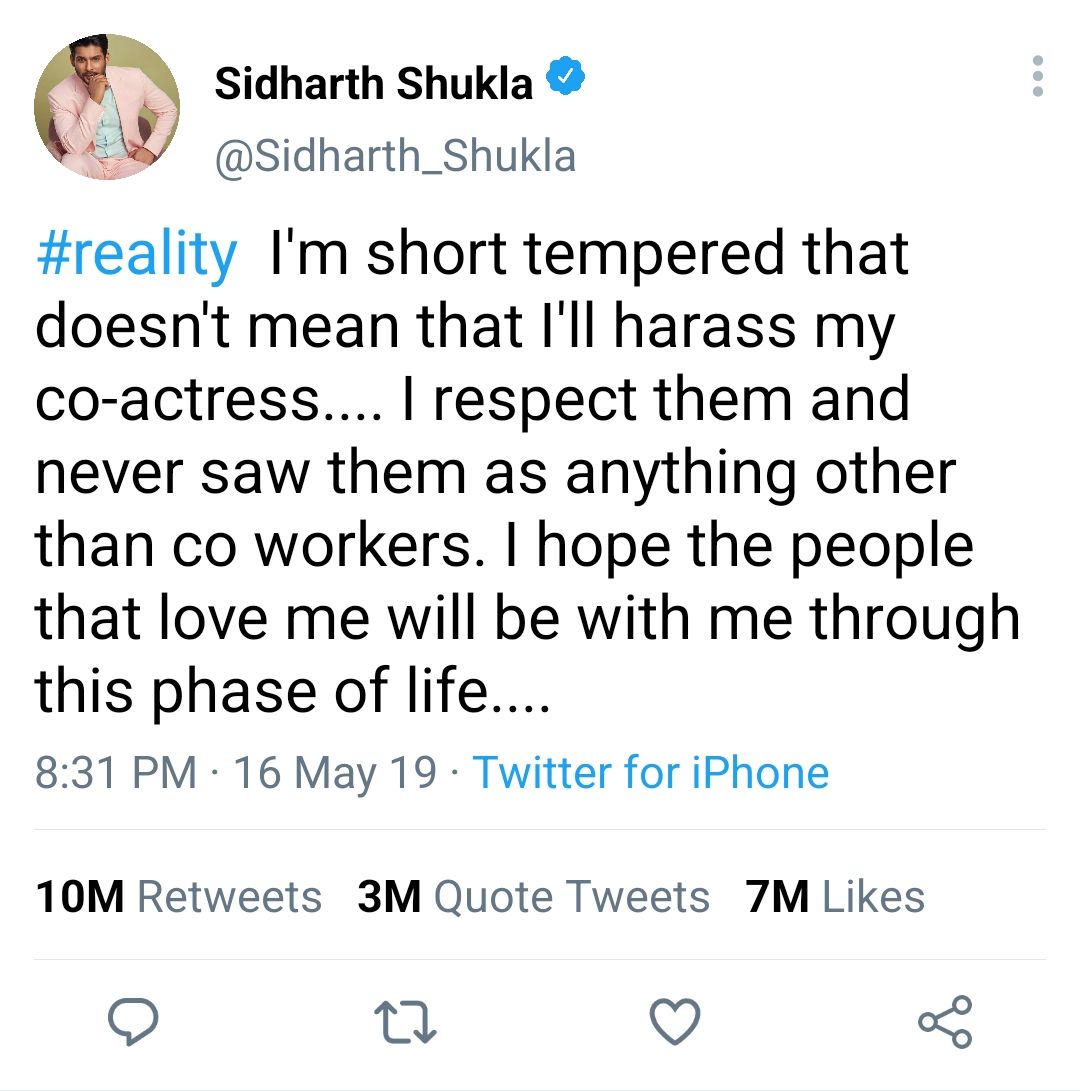Click the tweet line mentioning co-actress
The height and width of the screenshot is (1091, 1080).
click(x=472, y=400)
